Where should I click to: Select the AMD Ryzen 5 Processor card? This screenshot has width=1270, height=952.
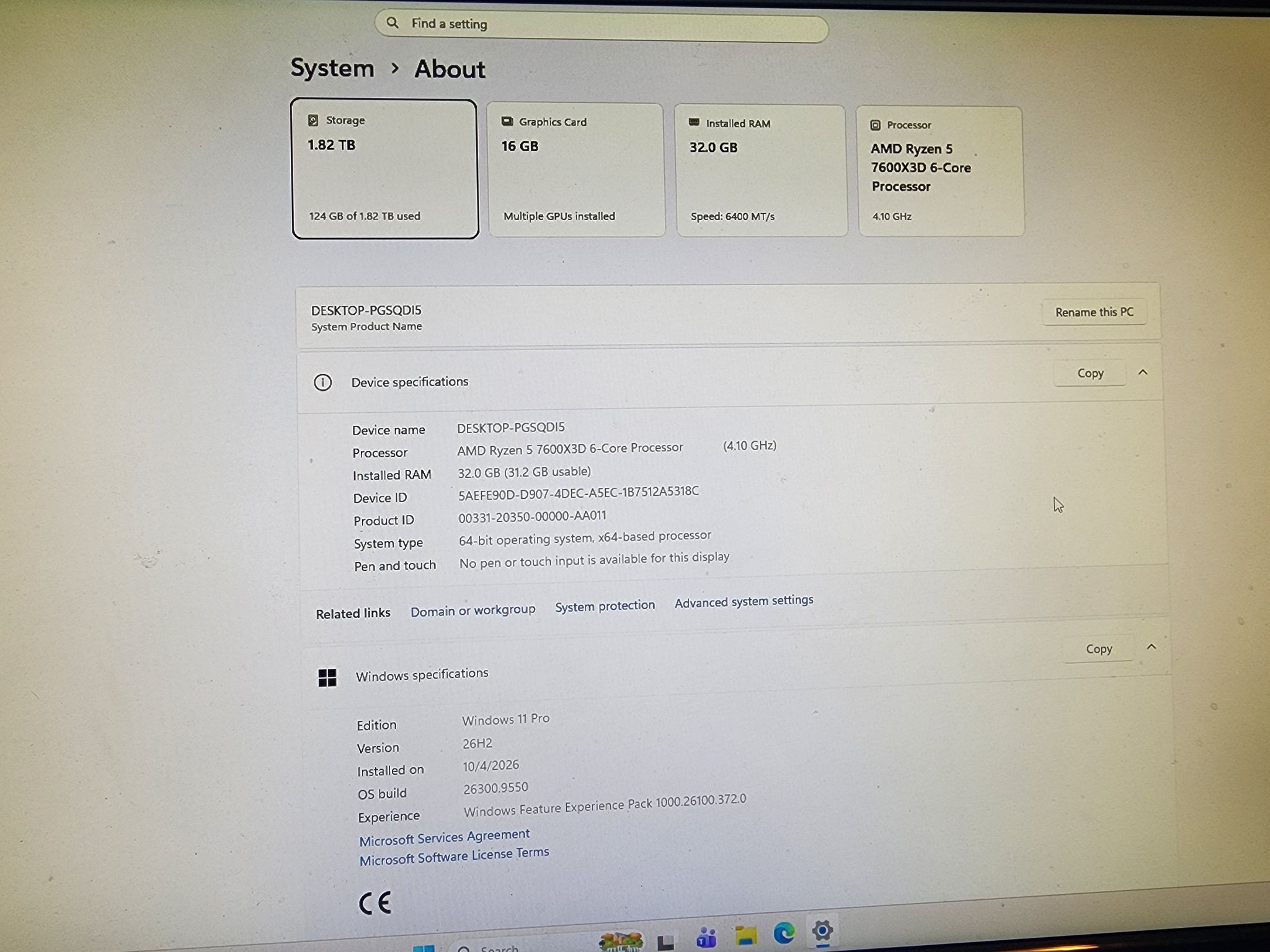point(941,172)
